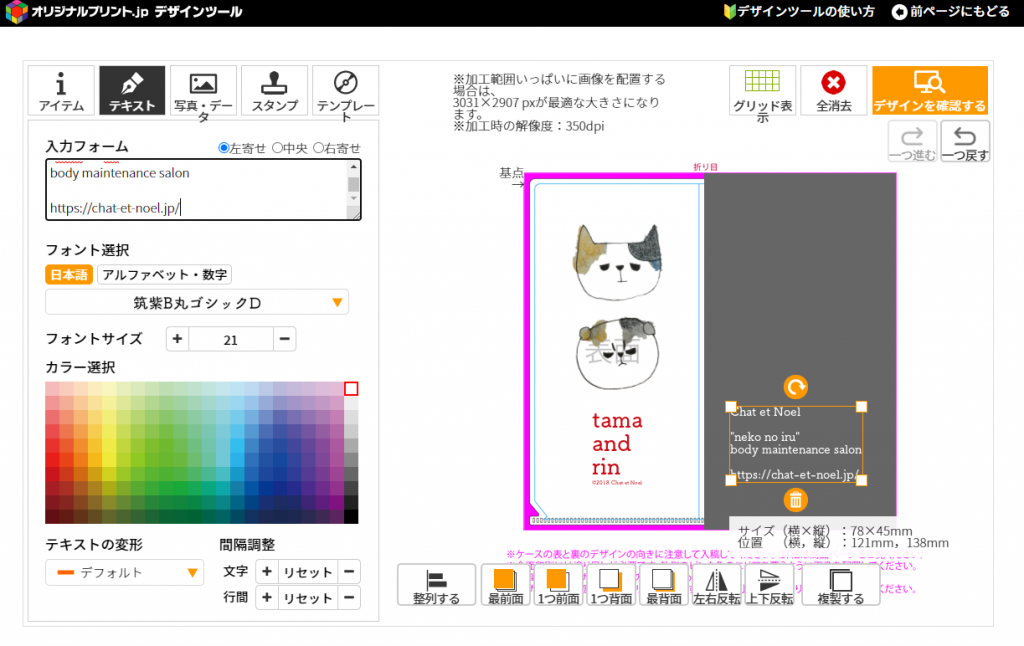Choose the 日本語 font category

(x=69, y=274)
